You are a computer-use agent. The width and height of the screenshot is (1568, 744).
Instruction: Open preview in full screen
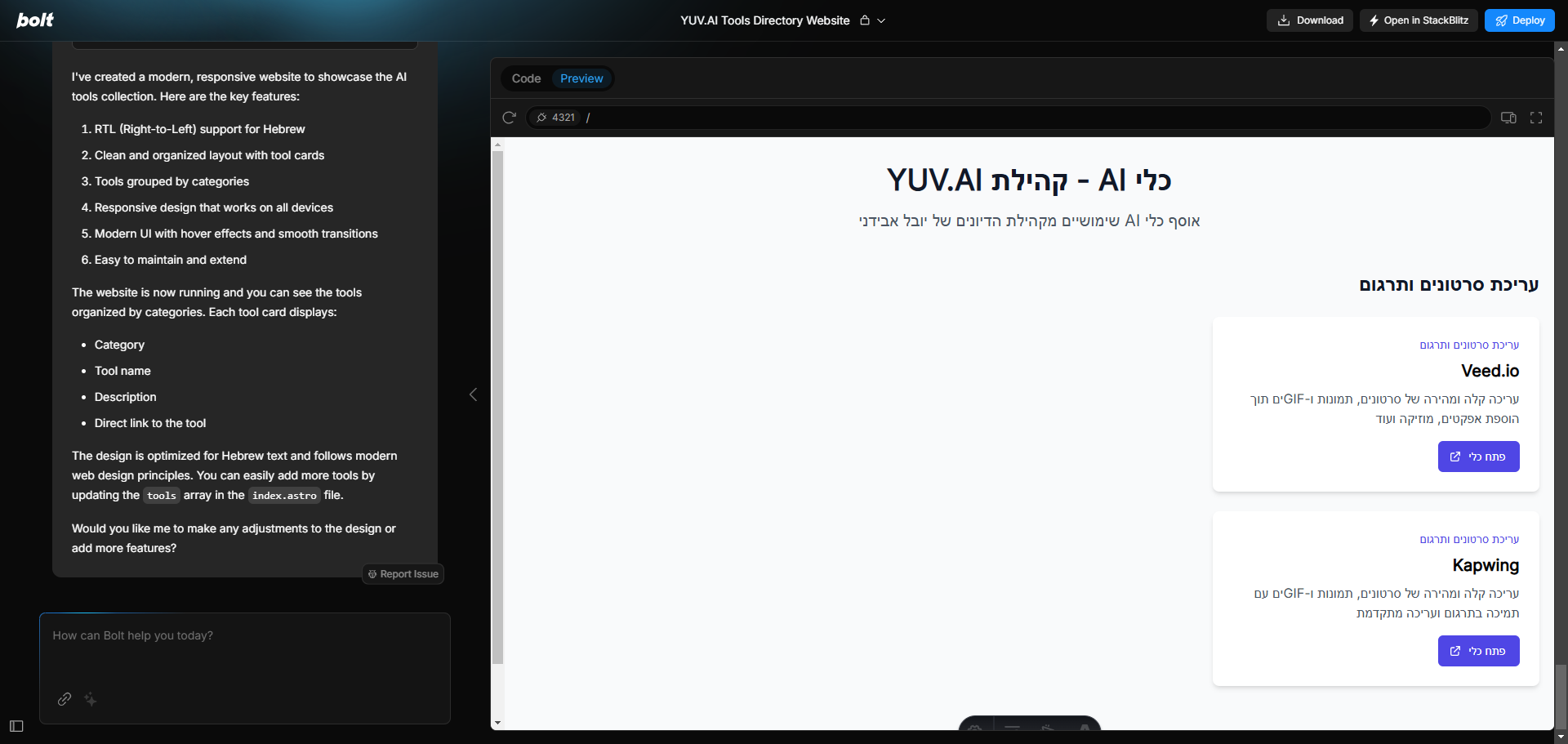point(1536,118)
